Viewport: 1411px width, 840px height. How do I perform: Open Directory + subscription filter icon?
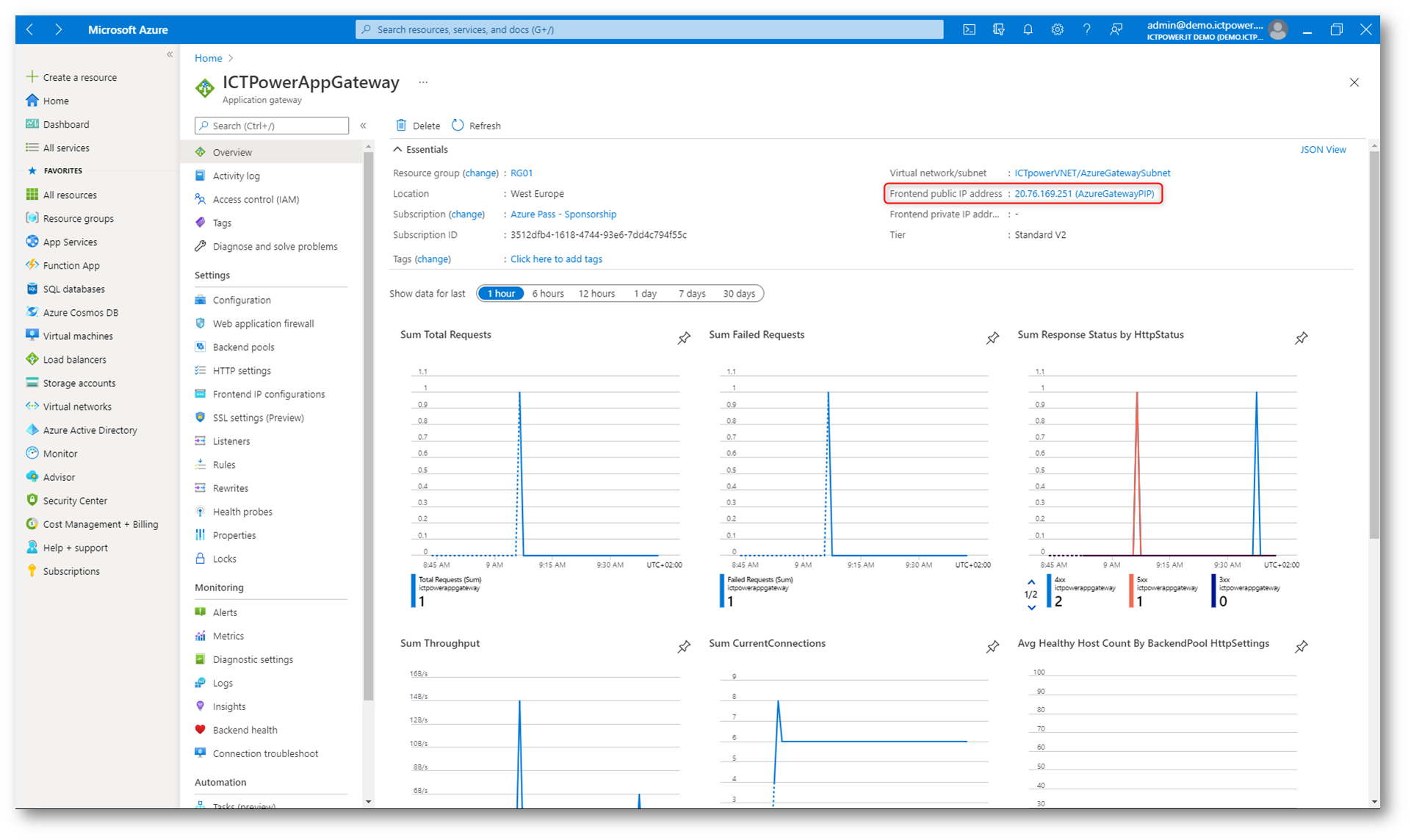998,29
